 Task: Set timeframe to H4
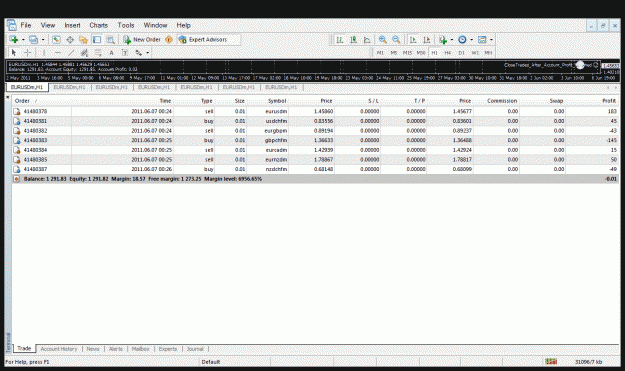[448, 53]
